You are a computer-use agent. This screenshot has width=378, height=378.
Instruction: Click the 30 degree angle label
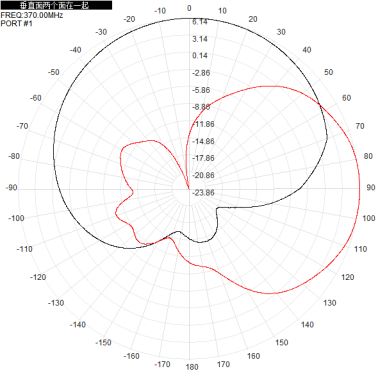pyautogui.click(x=281, y=32)
